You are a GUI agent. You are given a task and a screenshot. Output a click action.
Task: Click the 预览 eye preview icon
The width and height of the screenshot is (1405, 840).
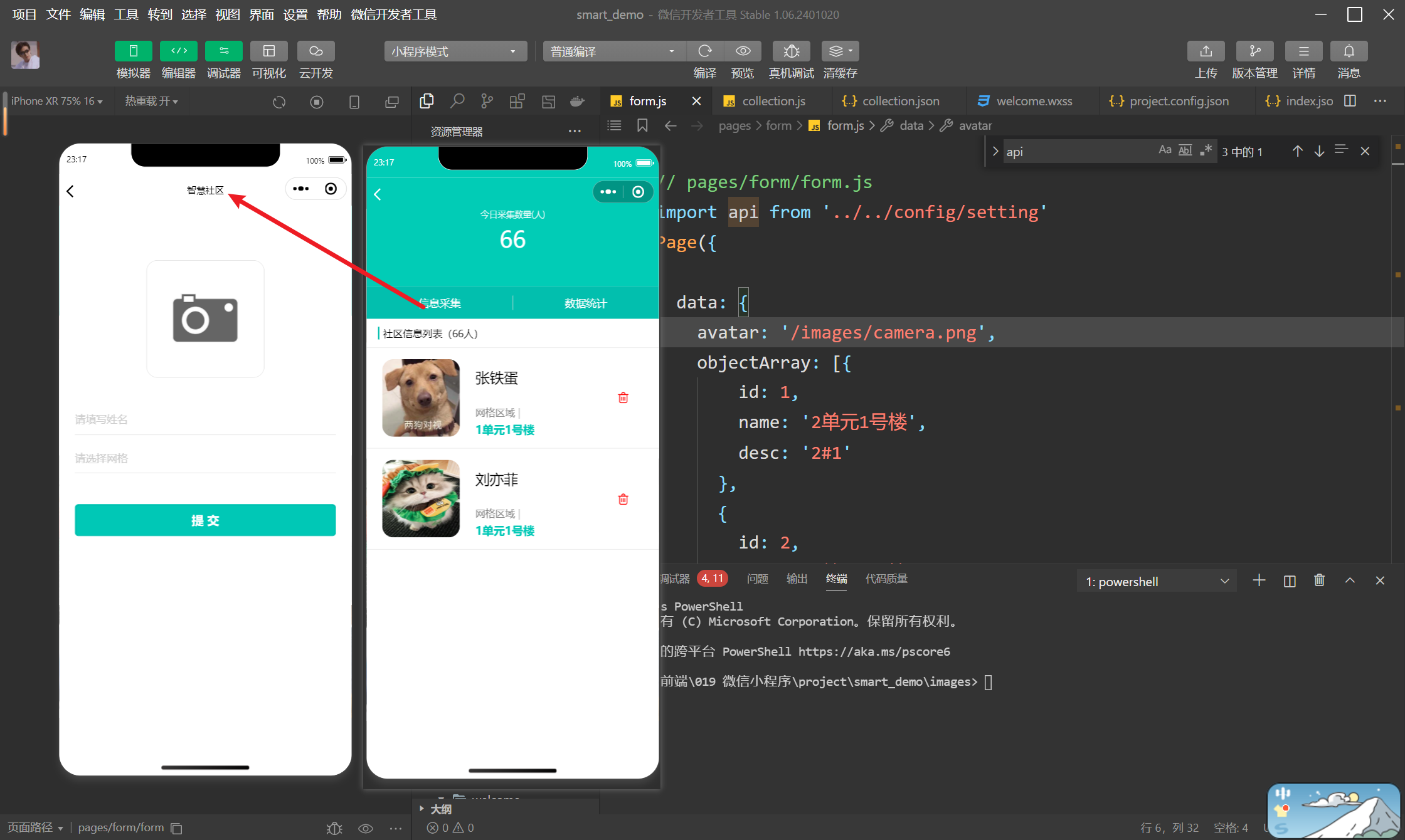743,51
